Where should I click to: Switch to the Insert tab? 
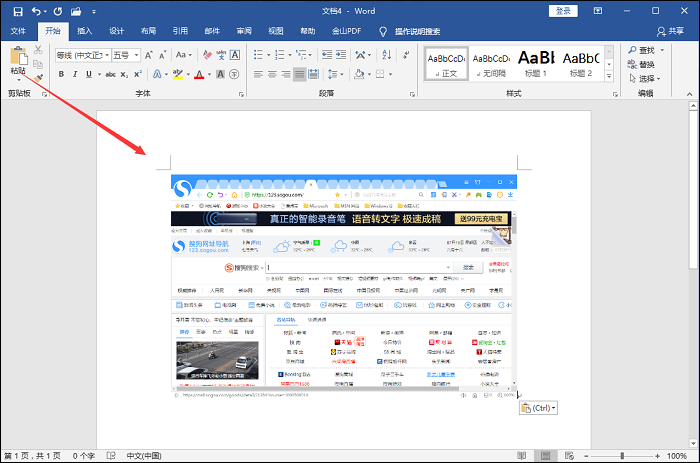84,31
